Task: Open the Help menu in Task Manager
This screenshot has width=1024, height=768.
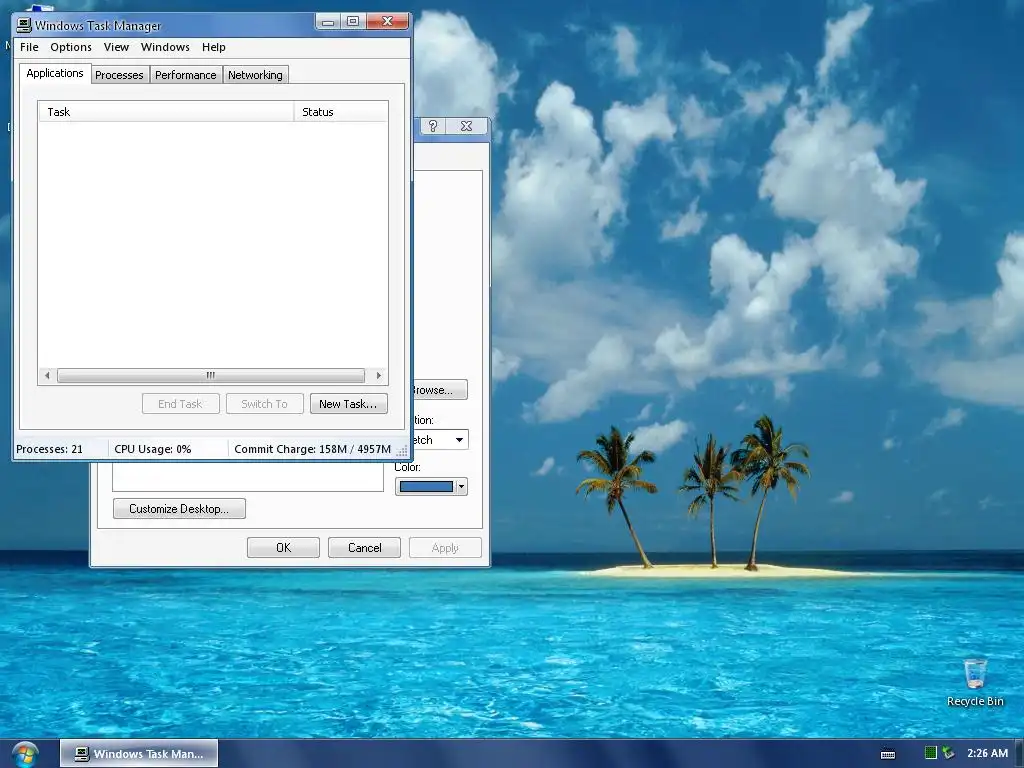Action: tap(214, 47)
